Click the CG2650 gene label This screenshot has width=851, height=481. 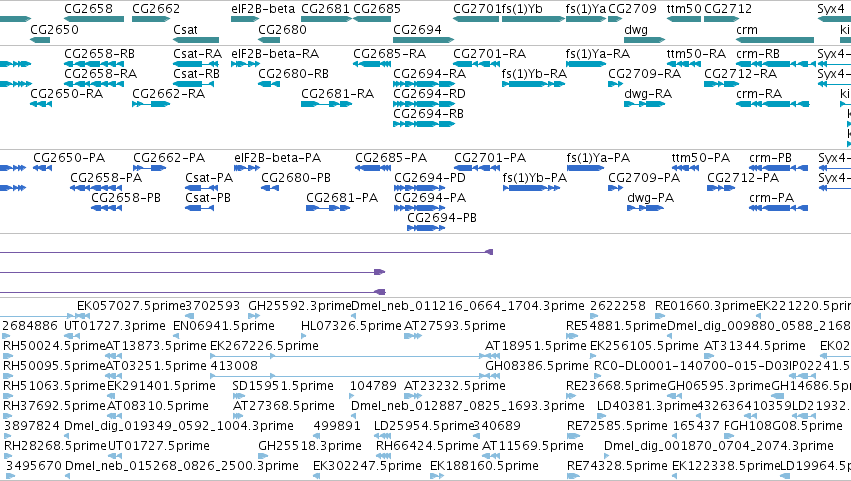tap(54, 29)
